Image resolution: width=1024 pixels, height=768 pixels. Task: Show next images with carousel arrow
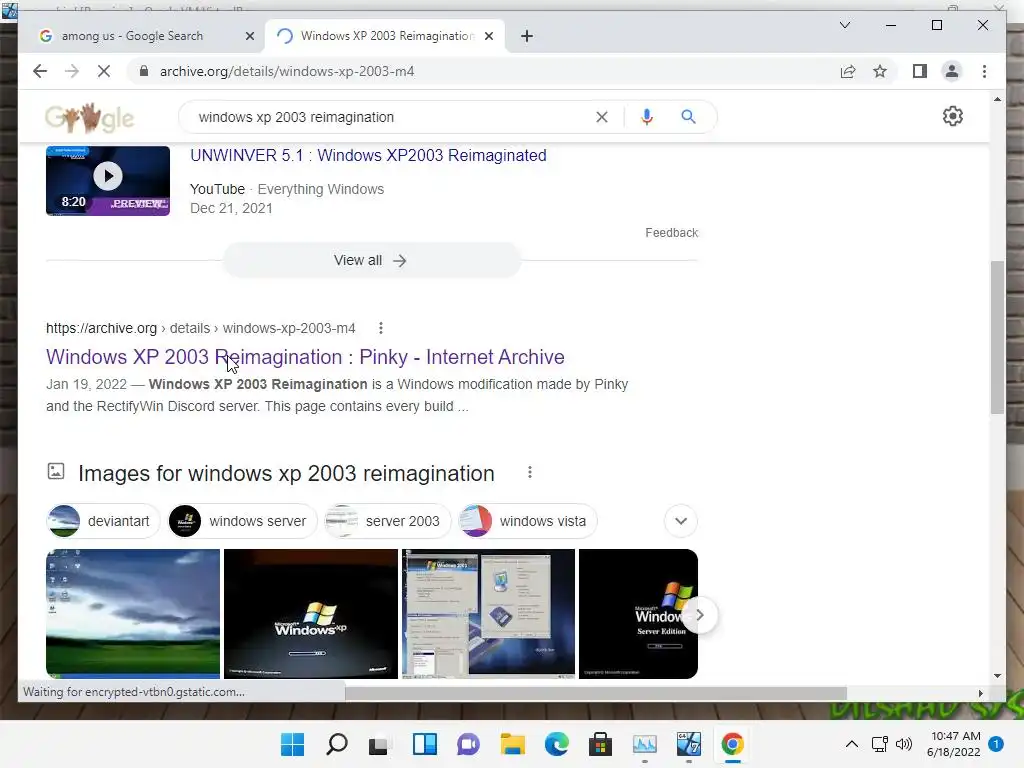[699, 615]
